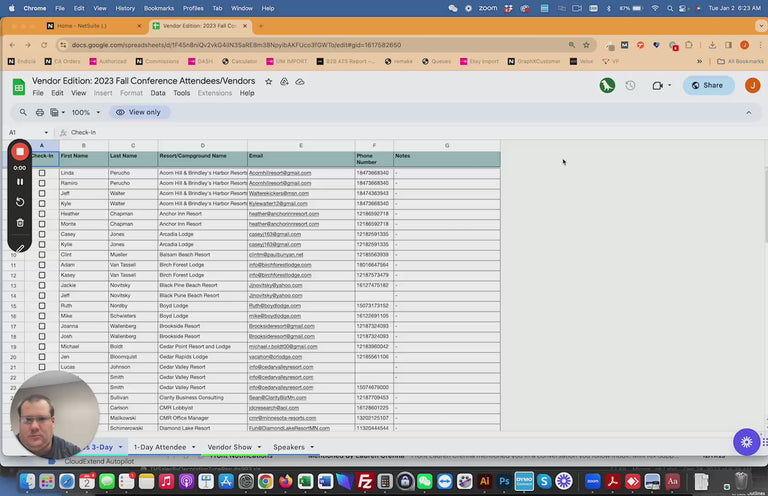This screenshot has height=496, width=768.
Task: Open version history clock icon
Action: click(630, 85)
